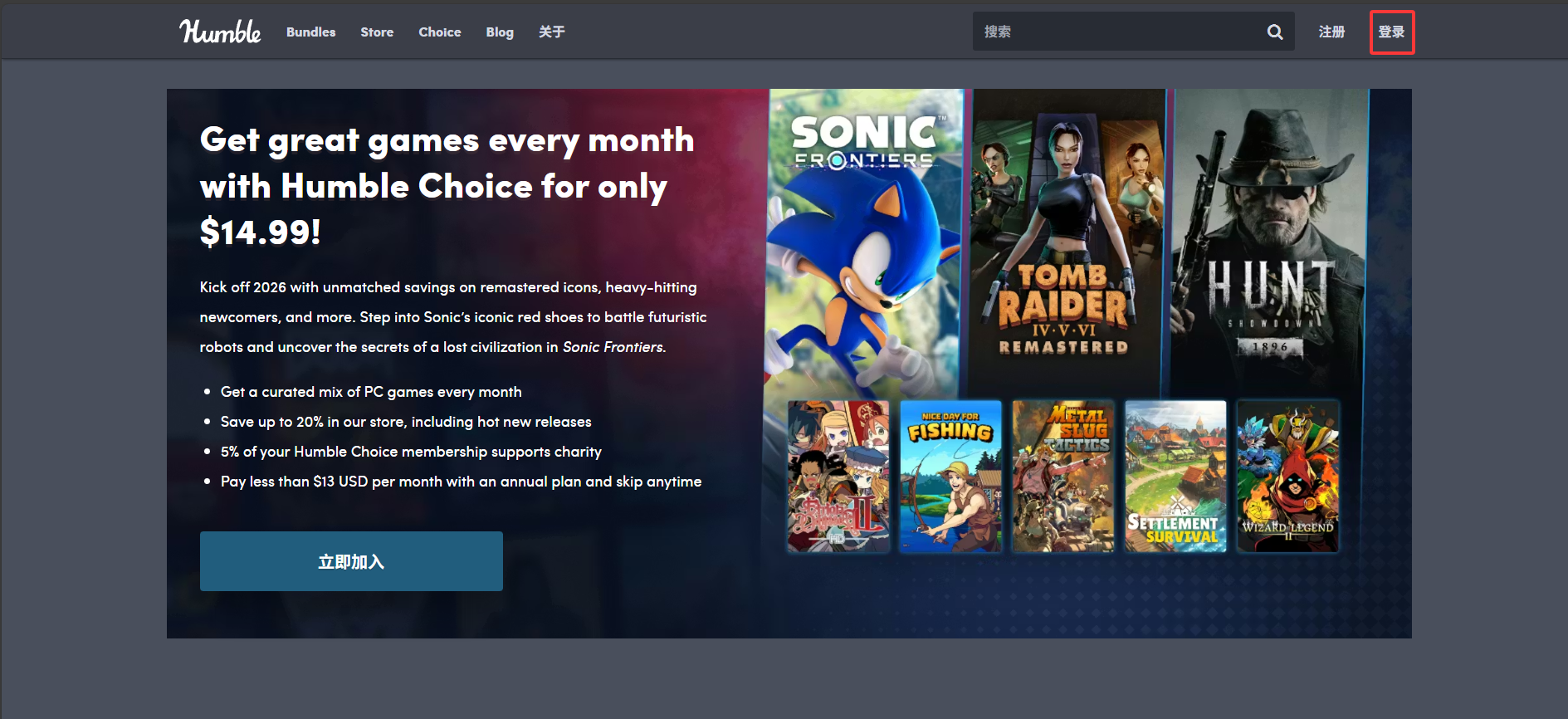This screenshot has height=719, width=1568.
Task: Focus the 搜索 search input field
Action: (1116, 32)
